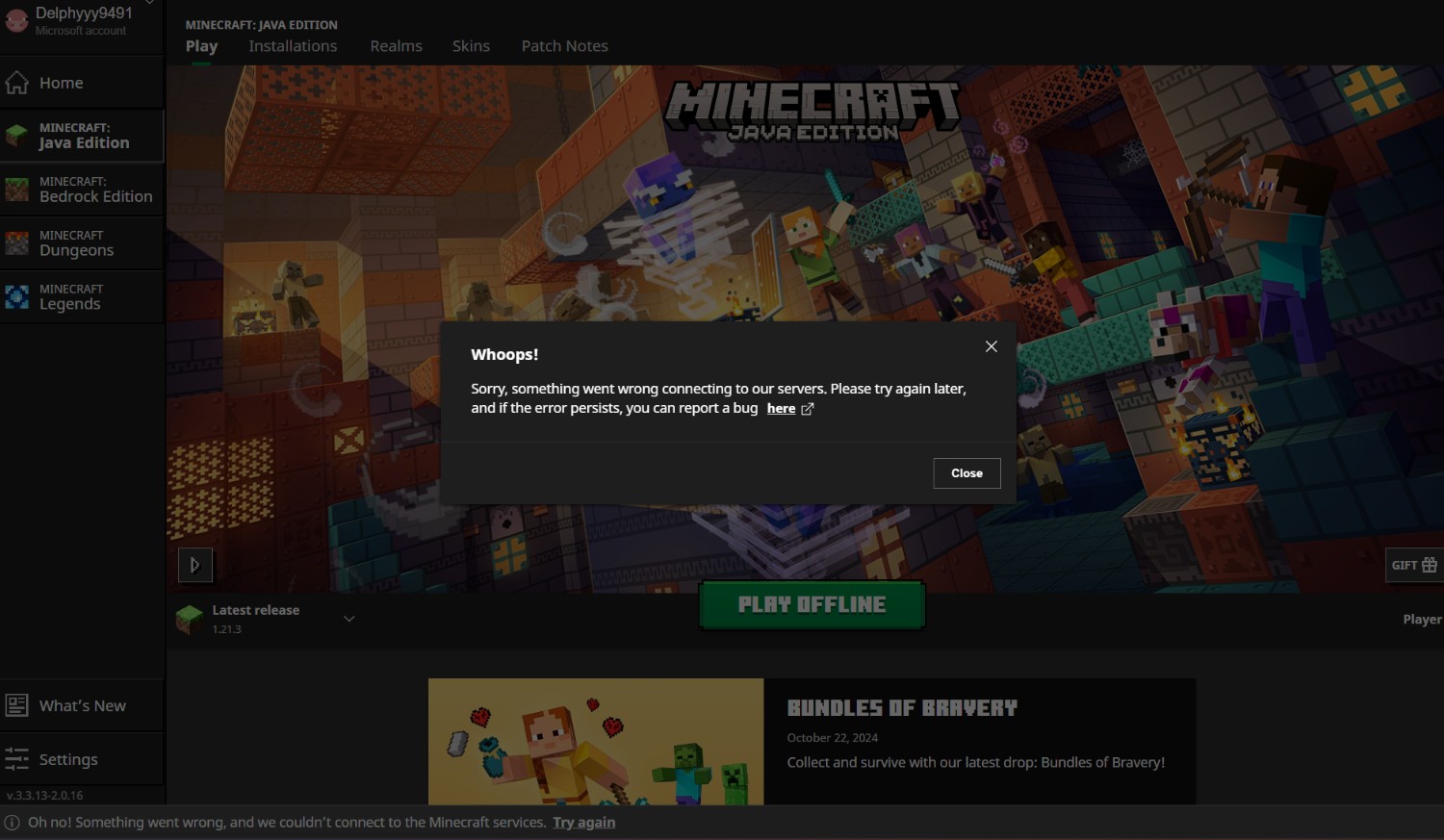Select Minecraft: Bedrock Edition in sidebar

(82, 190)
